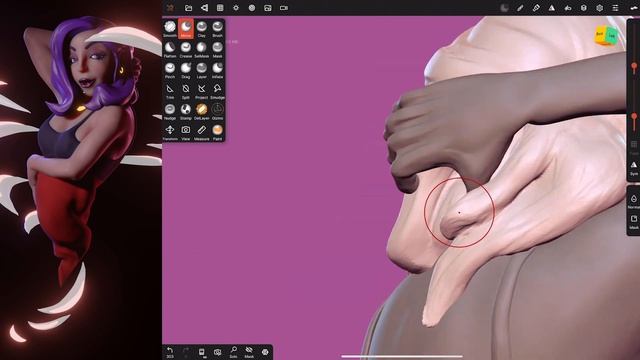Click the Redo arrow button
The height and width of the screenshot is (360, 640).
pyautogui.click(x=186, y=351)
